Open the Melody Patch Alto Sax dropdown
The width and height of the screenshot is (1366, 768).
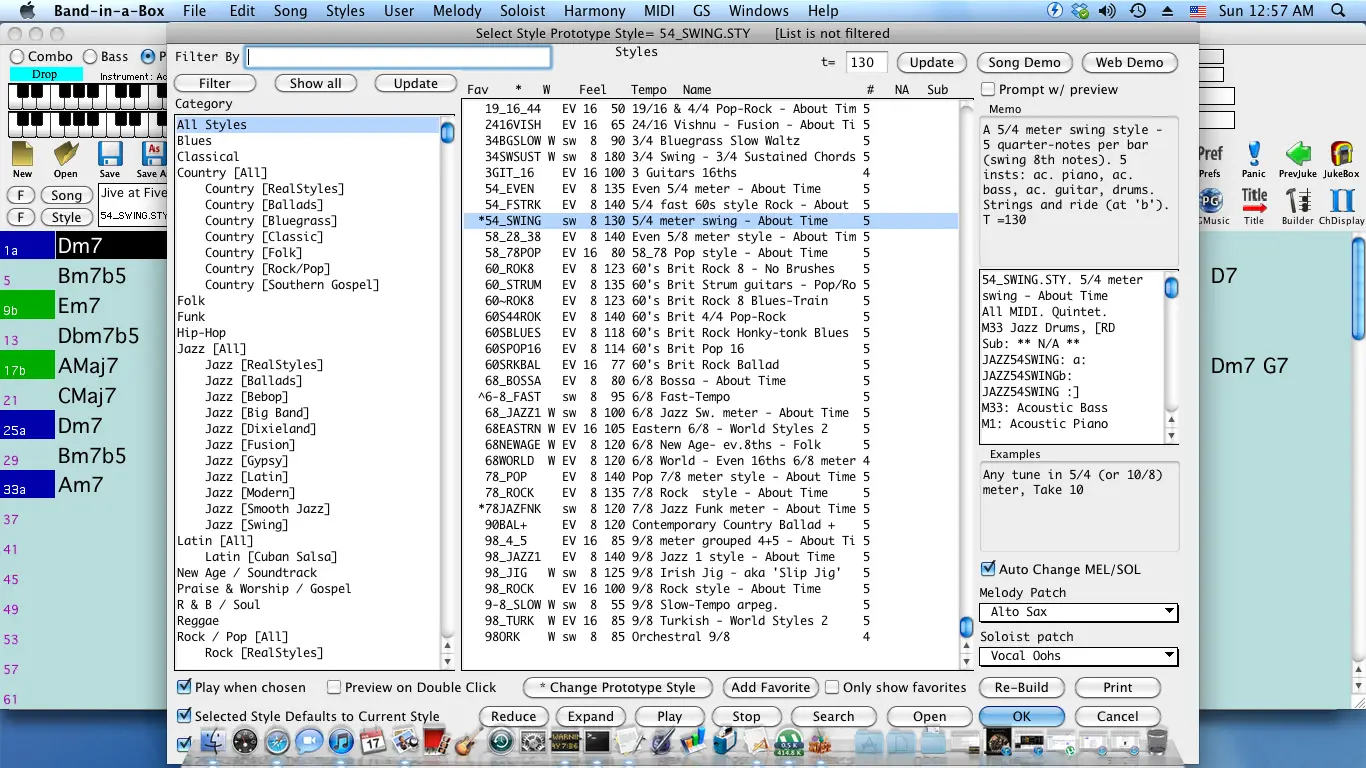point(1079,612)
